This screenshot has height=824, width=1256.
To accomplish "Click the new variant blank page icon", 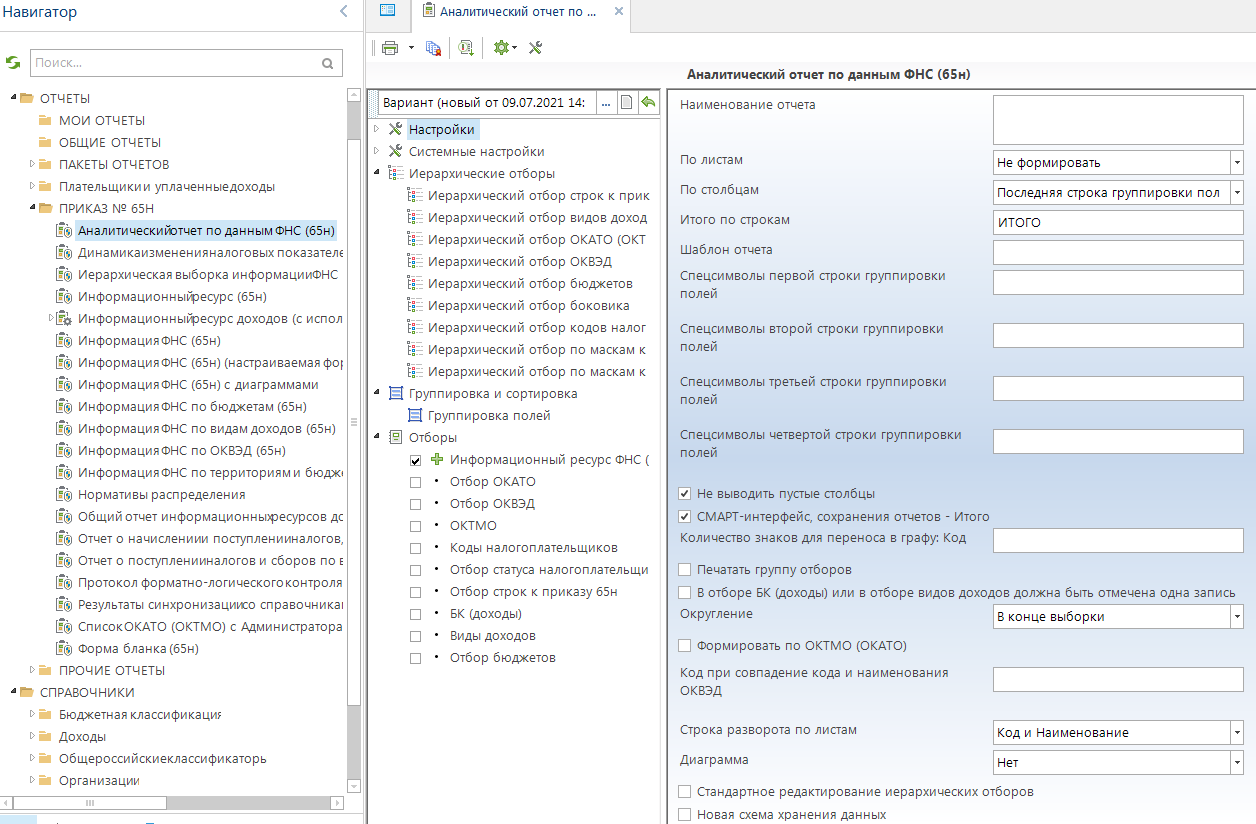I will 626,102.
